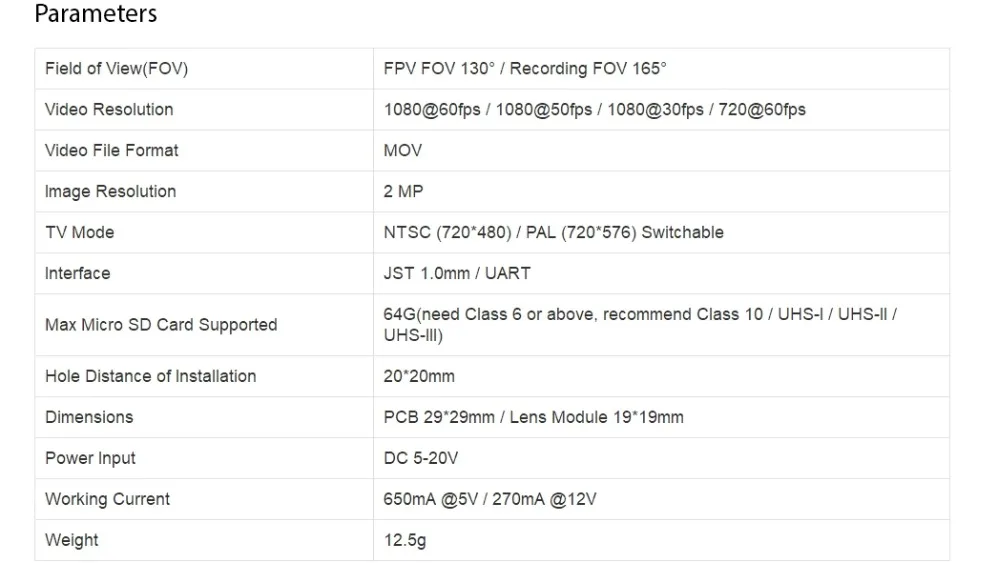Select the Max Micro SD Card Supported label
1000x563 pixels.
pos(161,325)
